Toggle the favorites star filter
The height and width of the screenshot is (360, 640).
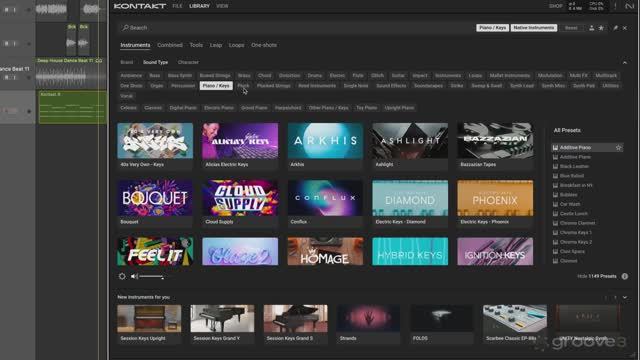point(601,28)
